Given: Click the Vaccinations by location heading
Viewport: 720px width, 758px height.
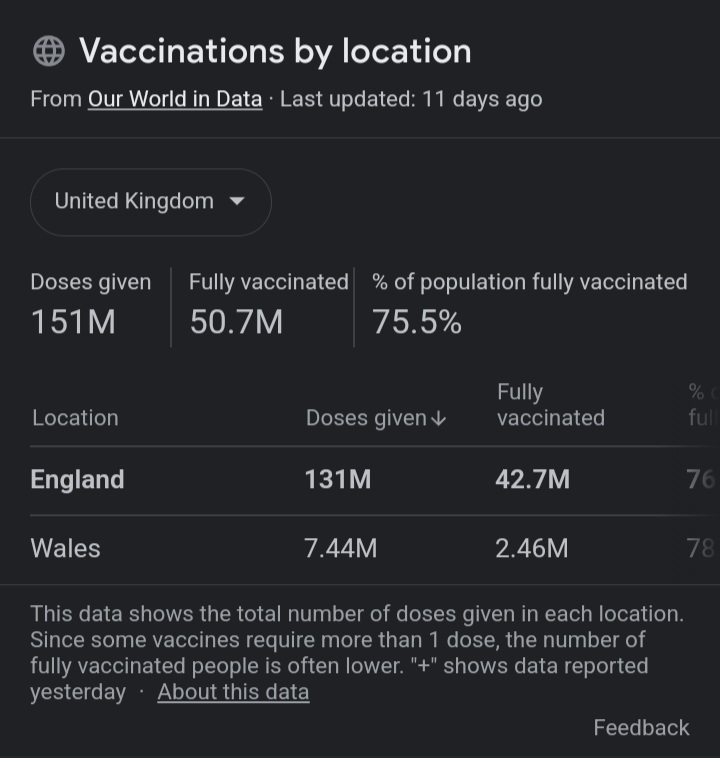Looking at the screenshot, I should [275, 51].
